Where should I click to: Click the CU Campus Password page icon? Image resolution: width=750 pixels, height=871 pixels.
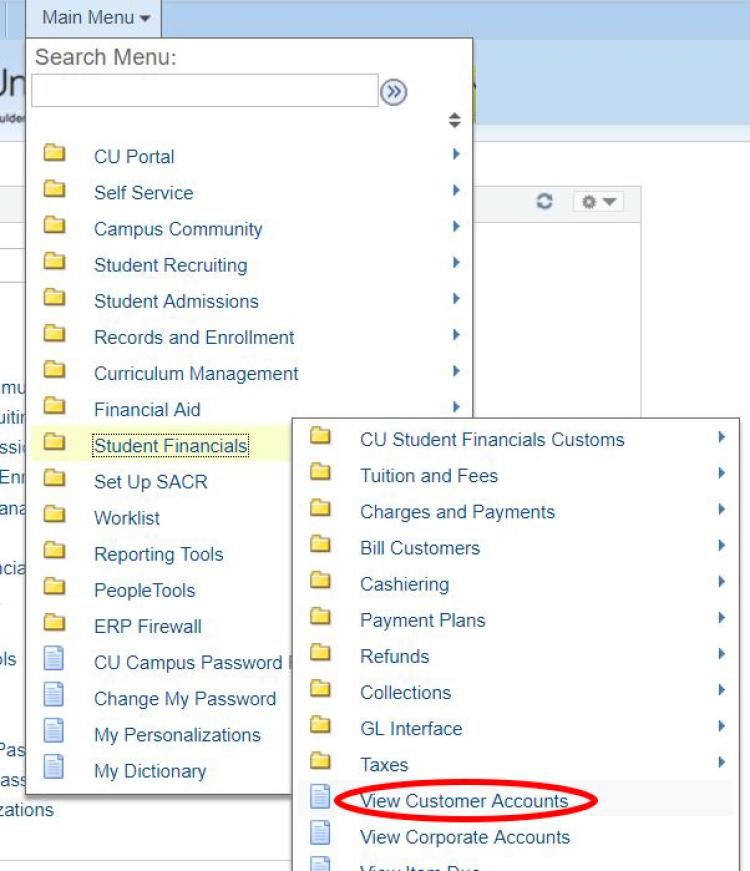(x=54, y=658)
